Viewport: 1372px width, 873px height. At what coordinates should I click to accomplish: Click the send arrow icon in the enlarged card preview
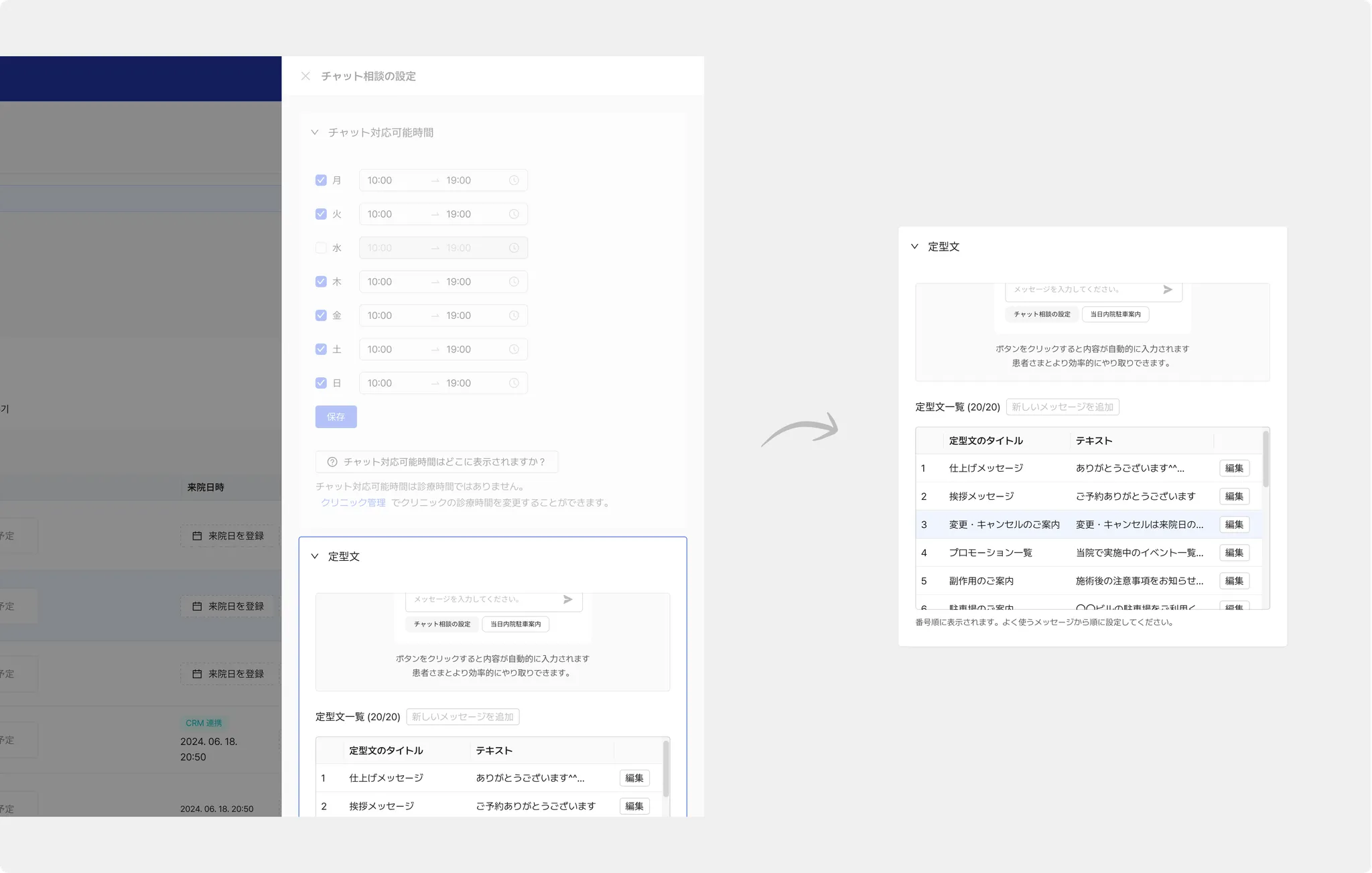pyautogui.click(x=1168, y=289)
